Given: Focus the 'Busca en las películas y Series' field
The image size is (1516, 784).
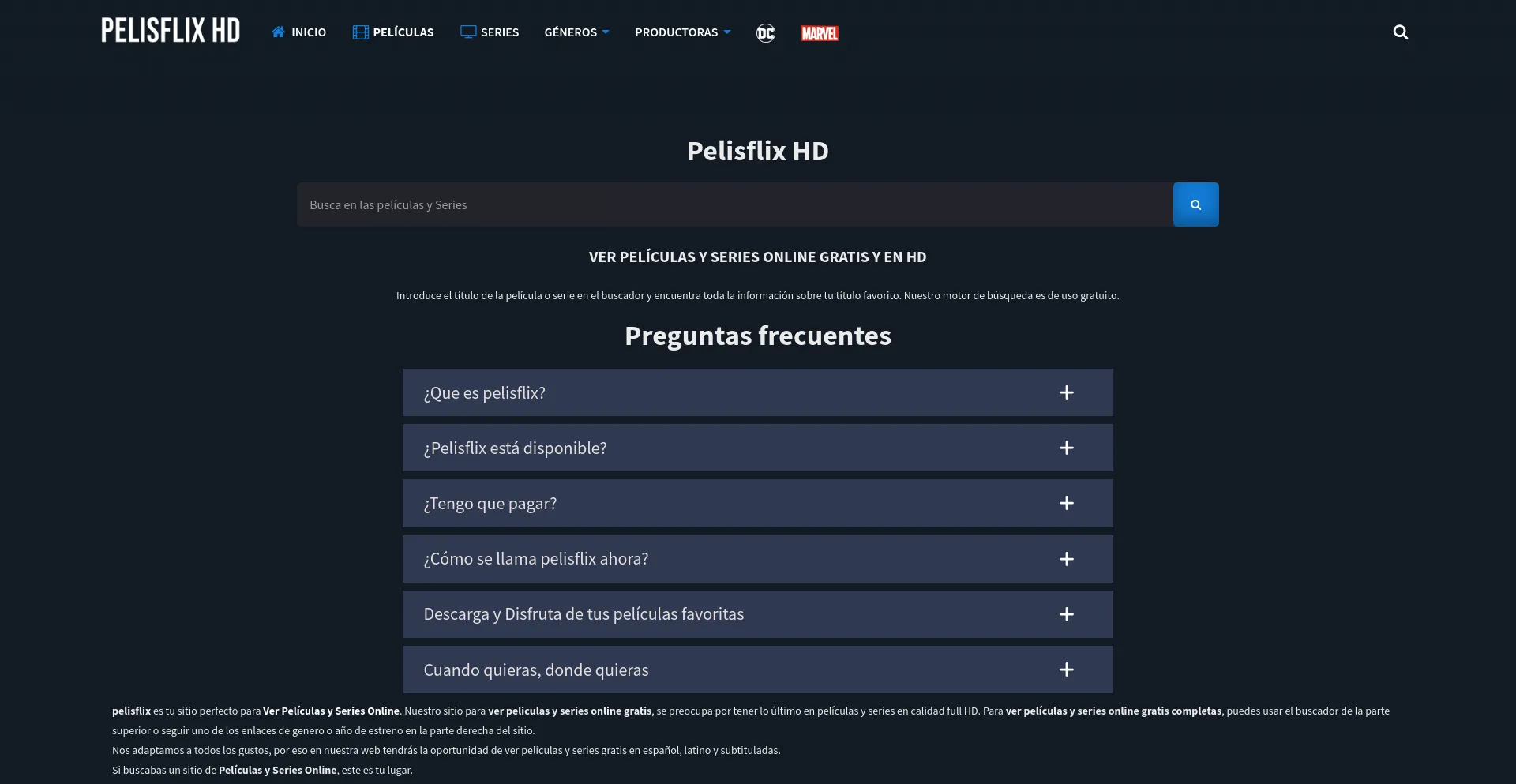Looking at the screenshot, I should [x=735, y=204].
